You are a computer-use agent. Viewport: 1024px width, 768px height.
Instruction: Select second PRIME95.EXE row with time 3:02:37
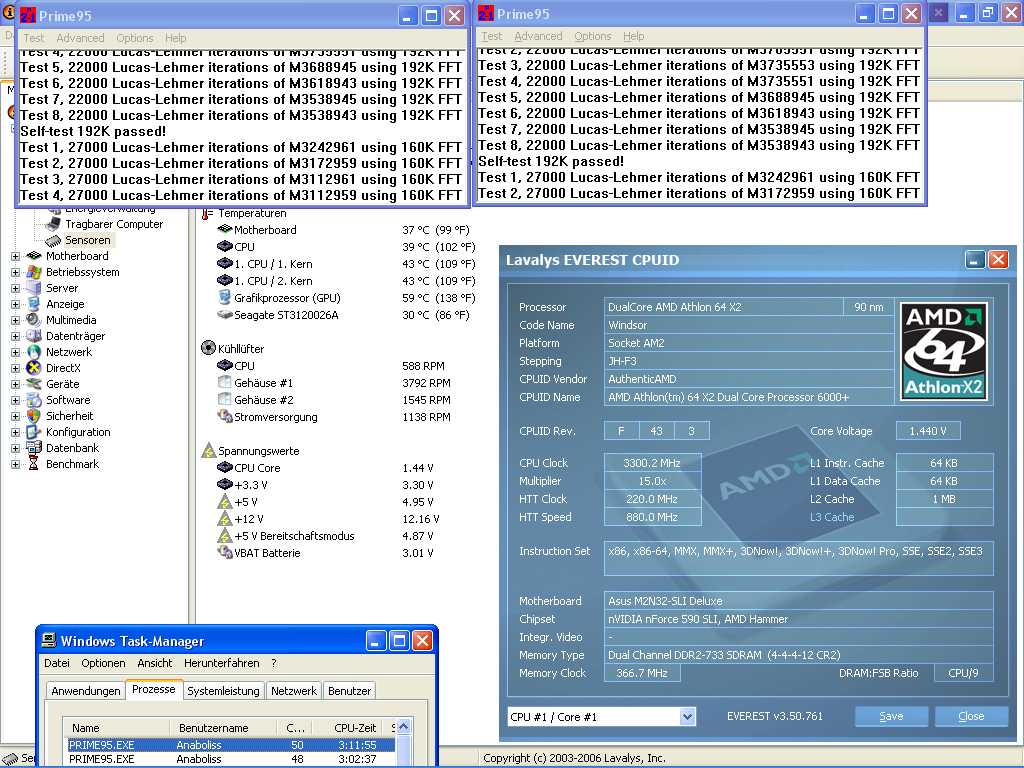(230, 760)
